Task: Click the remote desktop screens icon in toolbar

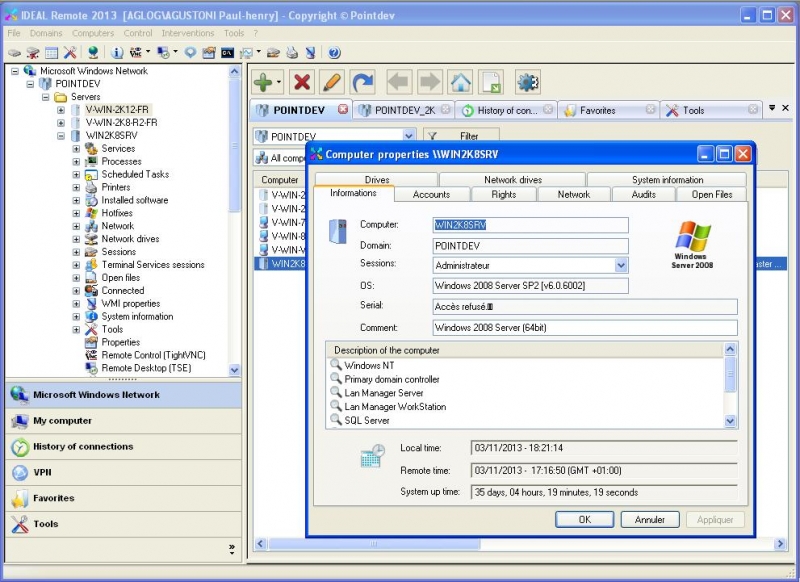Action: (163, 53)
